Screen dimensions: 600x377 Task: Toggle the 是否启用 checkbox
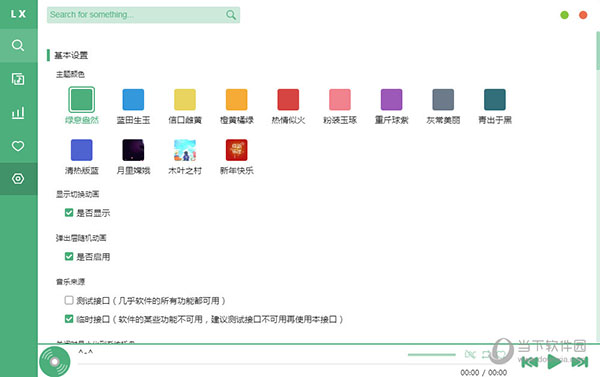[x=69, y=256]
